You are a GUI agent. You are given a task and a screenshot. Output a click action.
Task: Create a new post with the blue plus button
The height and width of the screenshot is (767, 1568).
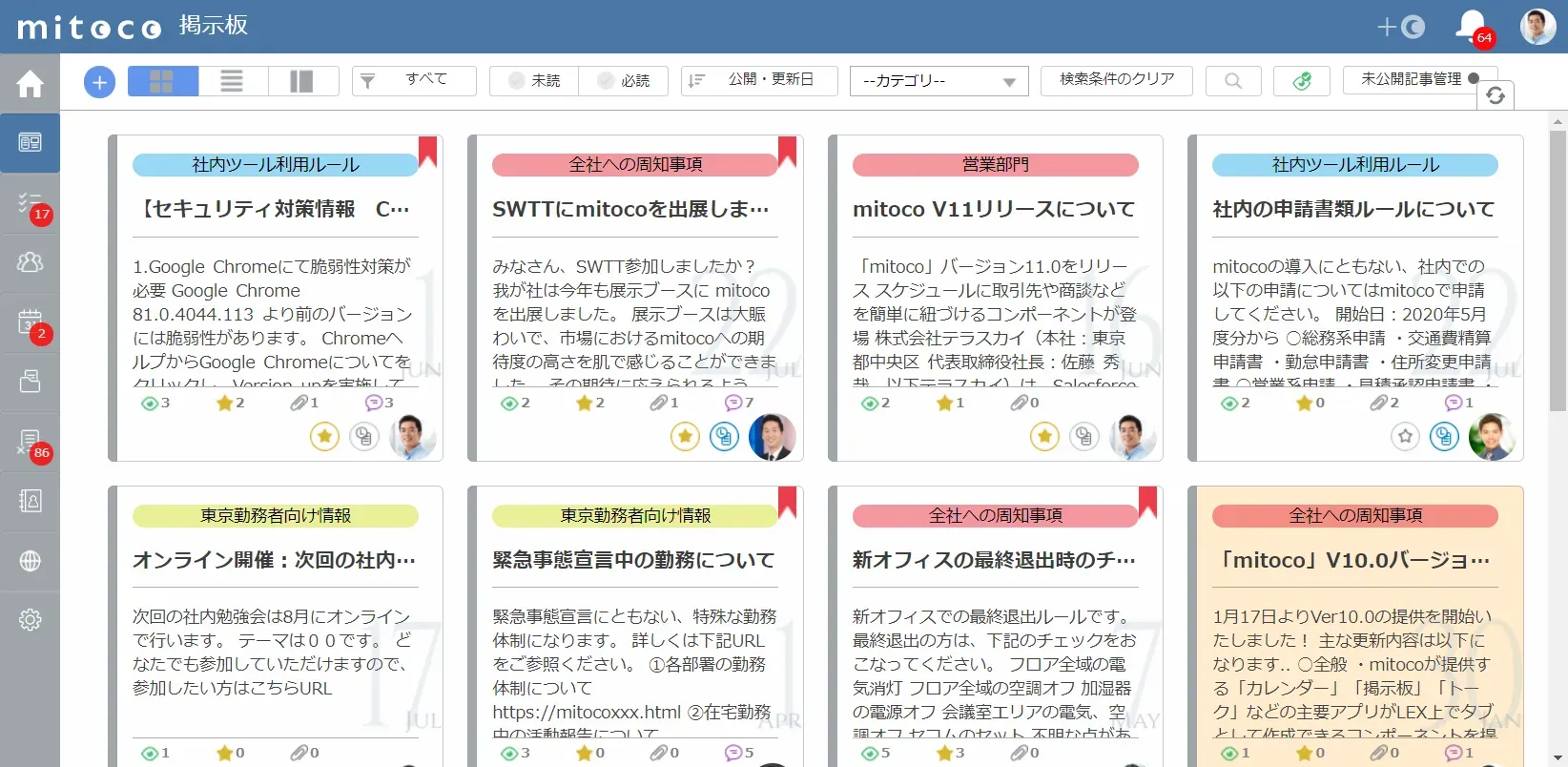pos(99,82)
